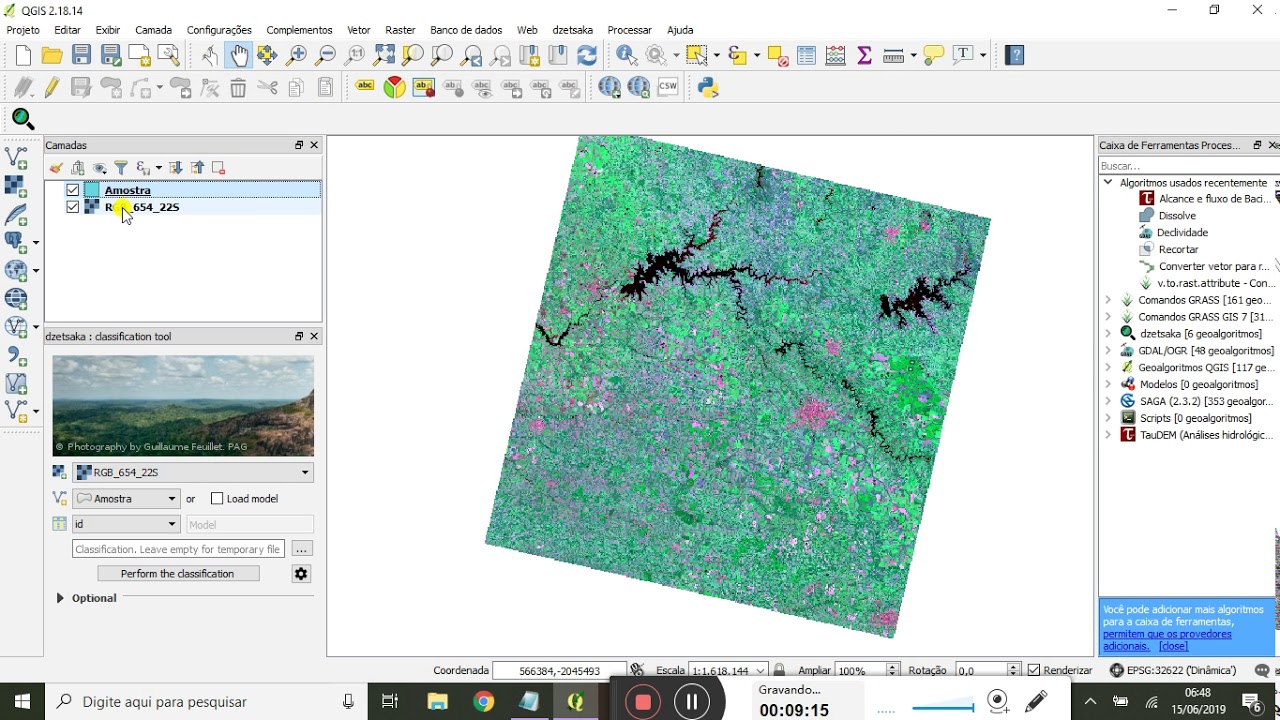The width and height of the screenshot is (1280, 720).
Task: Activate the Identify Features tool
Action: pyautogui.click(x=627, y=56)
